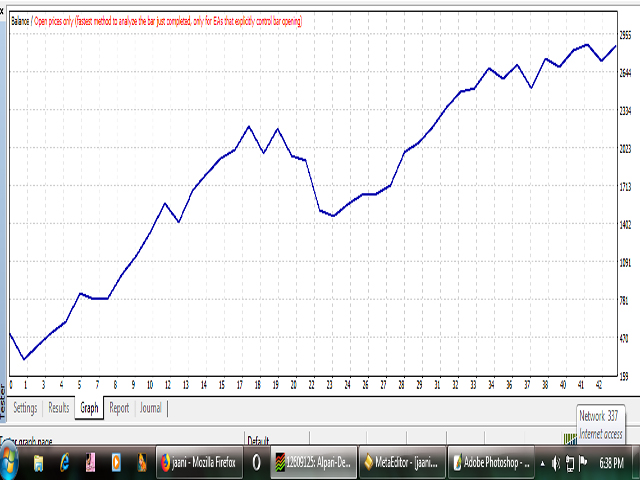Show hidden system tray icons
This screenshot has height=480, width=640.
542,464
